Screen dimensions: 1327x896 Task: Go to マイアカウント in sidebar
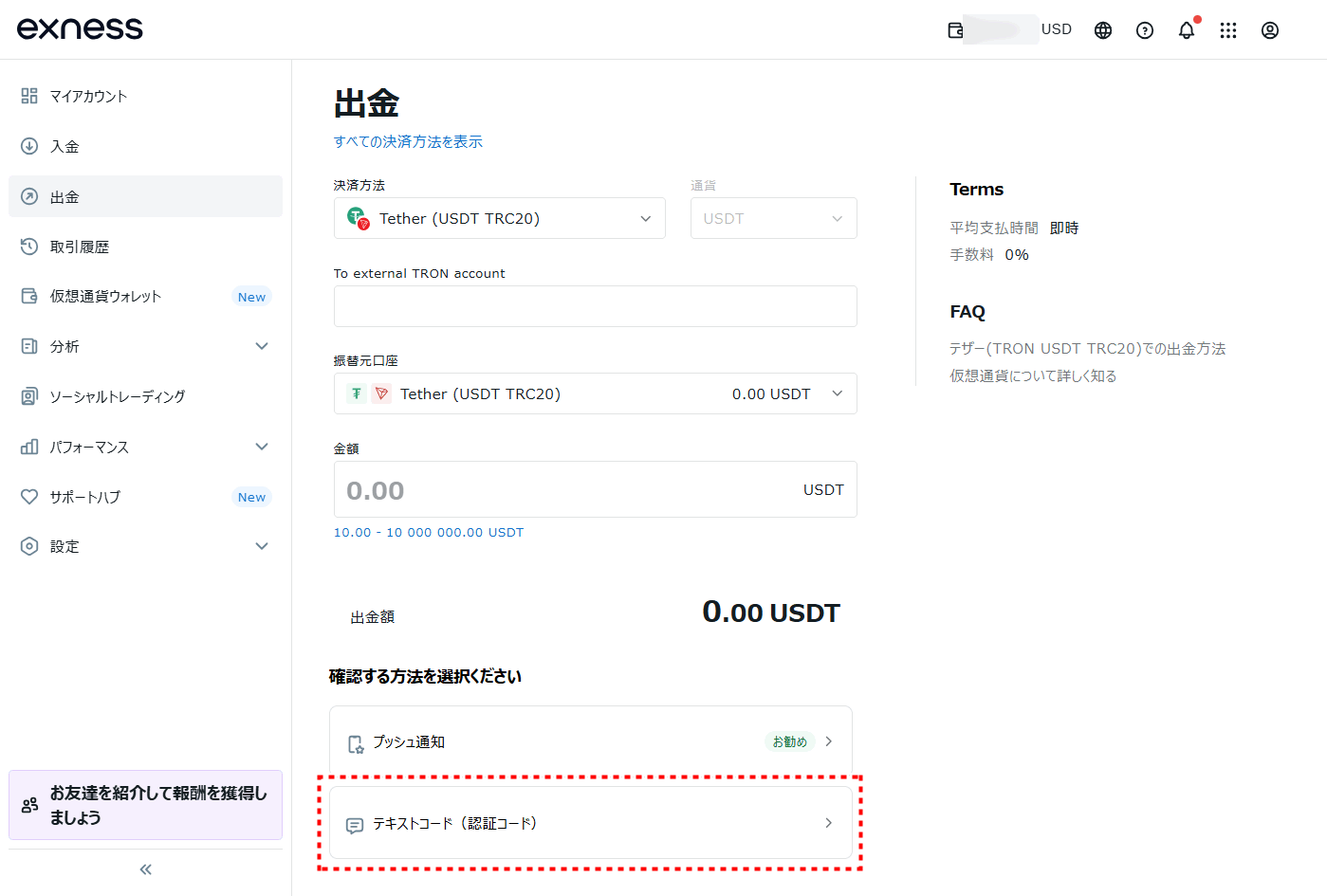coord(145,96)
